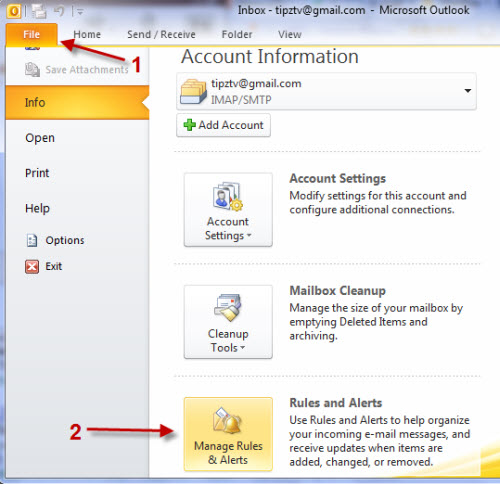This screenshot has height=484, width=500.
Task: Open the Open backstage menu
Action: (x=40, y=138)
